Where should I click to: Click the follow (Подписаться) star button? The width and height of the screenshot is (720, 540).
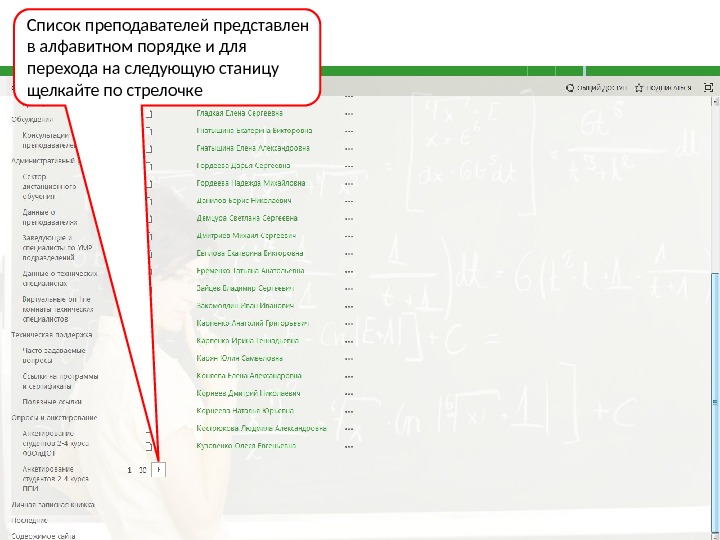click(663, 87)
